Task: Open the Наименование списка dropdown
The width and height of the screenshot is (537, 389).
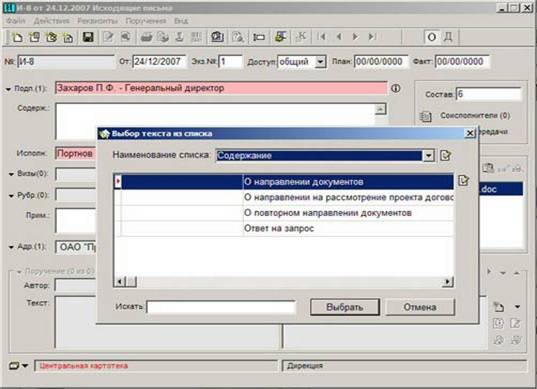Action: tap(428, 156)
